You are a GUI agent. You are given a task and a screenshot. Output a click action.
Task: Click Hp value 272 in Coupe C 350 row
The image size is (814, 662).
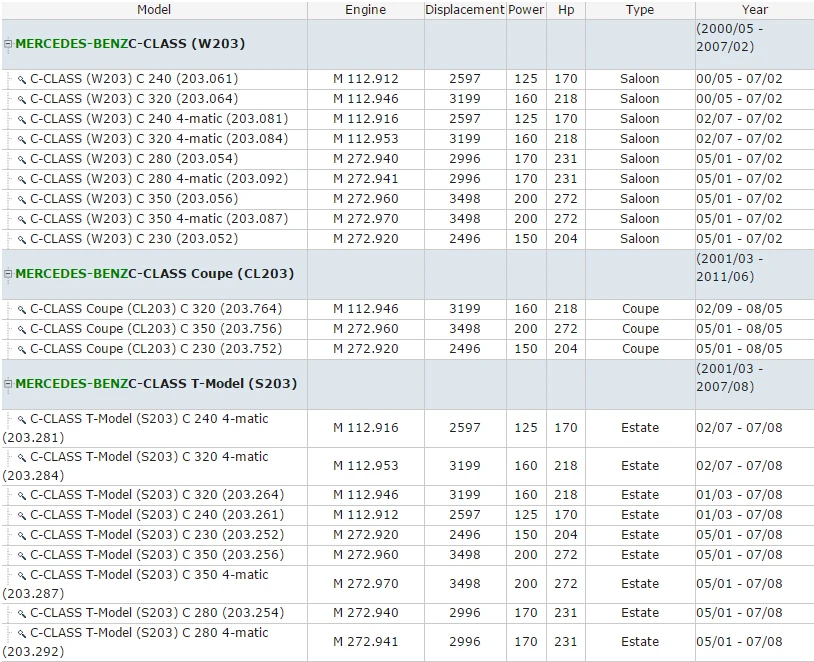click(566, 329)
